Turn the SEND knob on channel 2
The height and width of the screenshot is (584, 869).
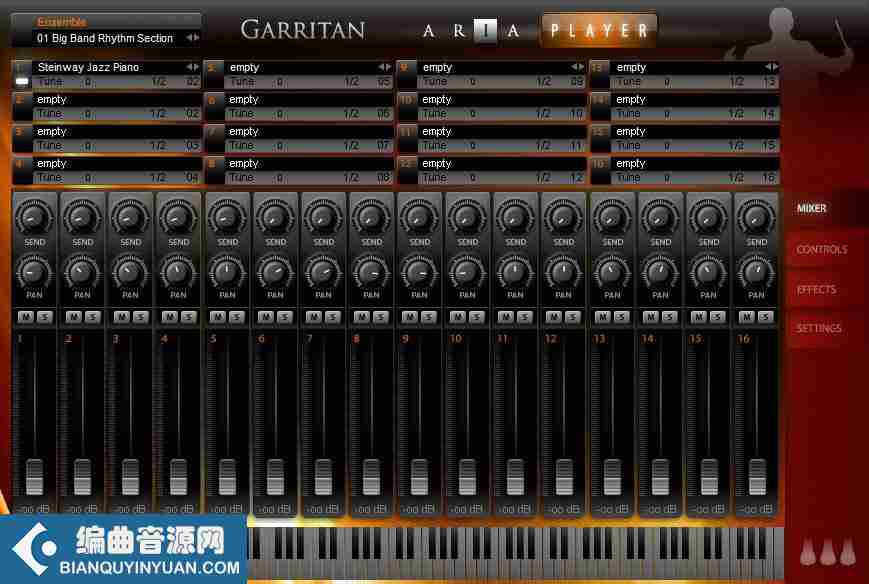tap(83, 218)
